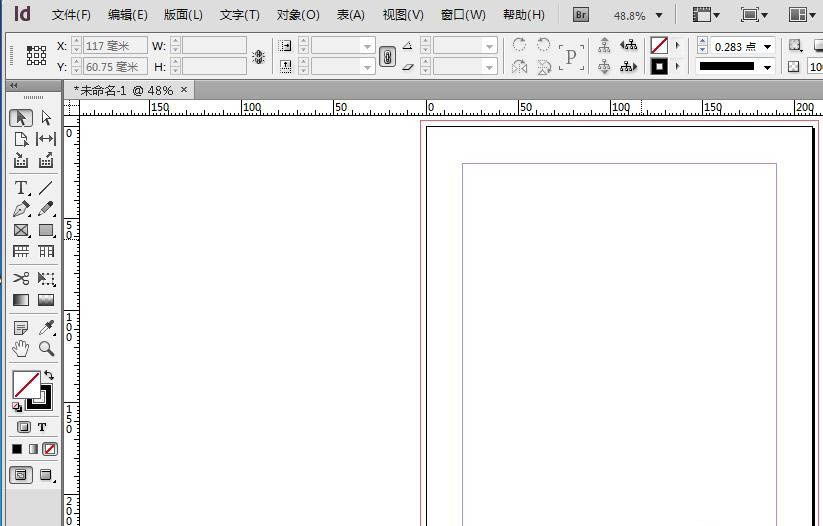Pick a point on reference point locator
The image size is (823, 526).
pos(36,55)
